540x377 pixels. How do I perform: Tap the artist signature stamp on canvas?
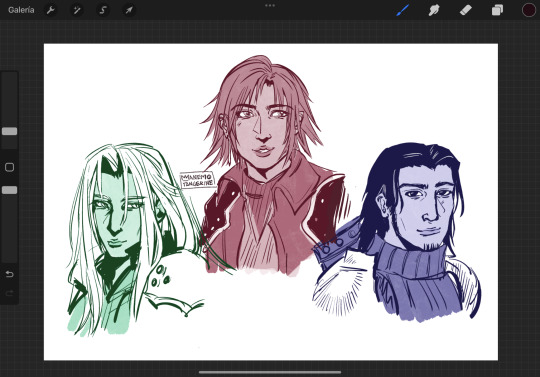tap(198, 180)
